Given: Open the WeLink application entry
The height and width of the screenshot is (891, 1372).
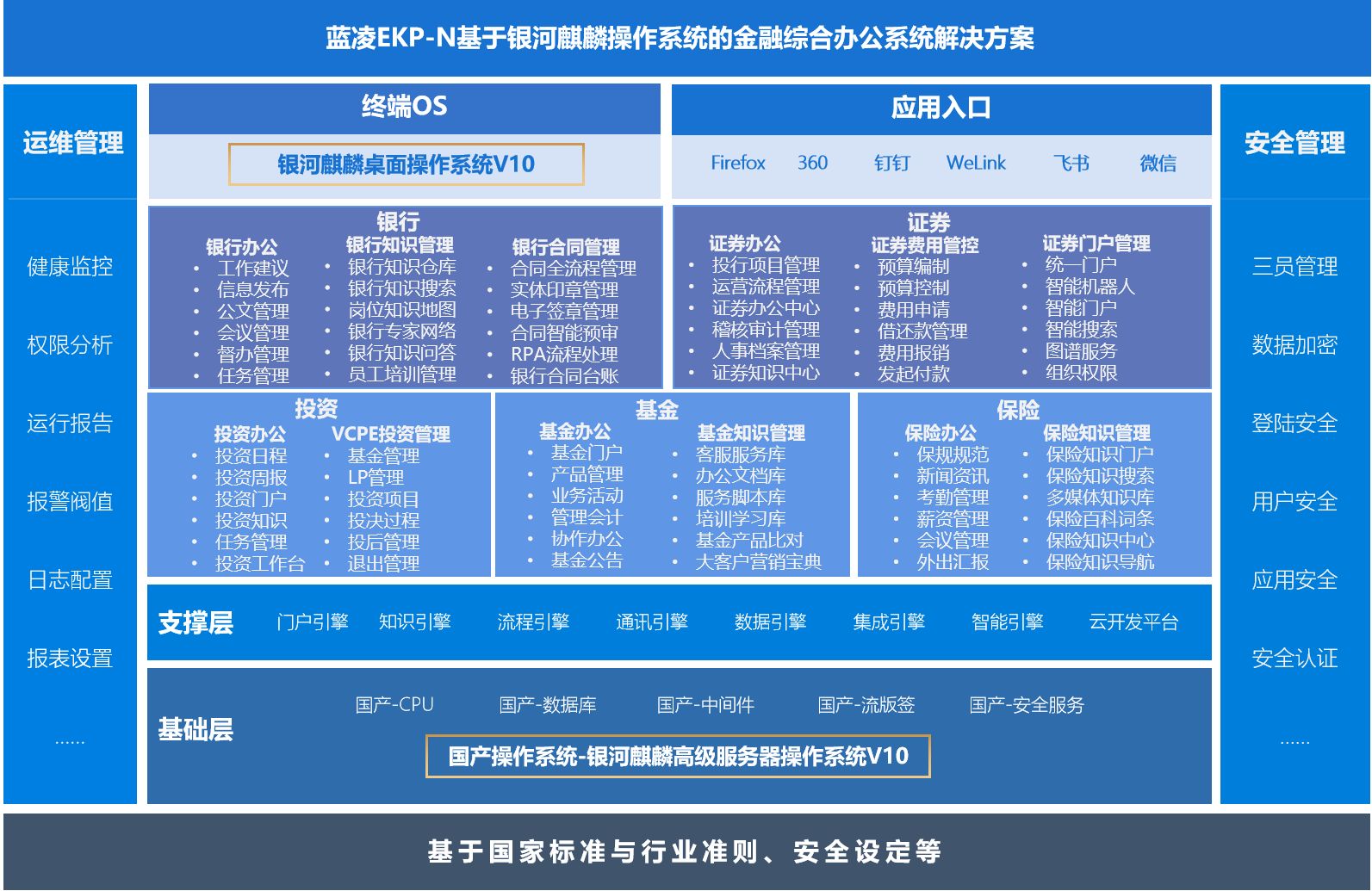Looking at the screenshot, I should tap(975, 163).
